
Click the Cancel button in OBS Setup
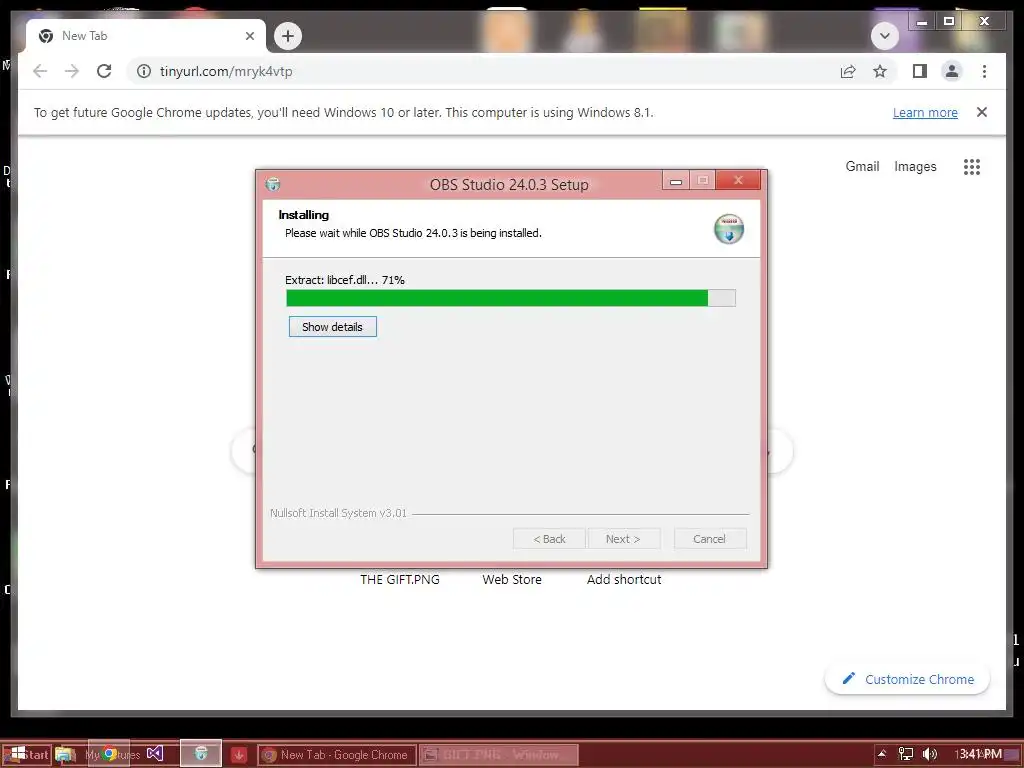(709, 539)
